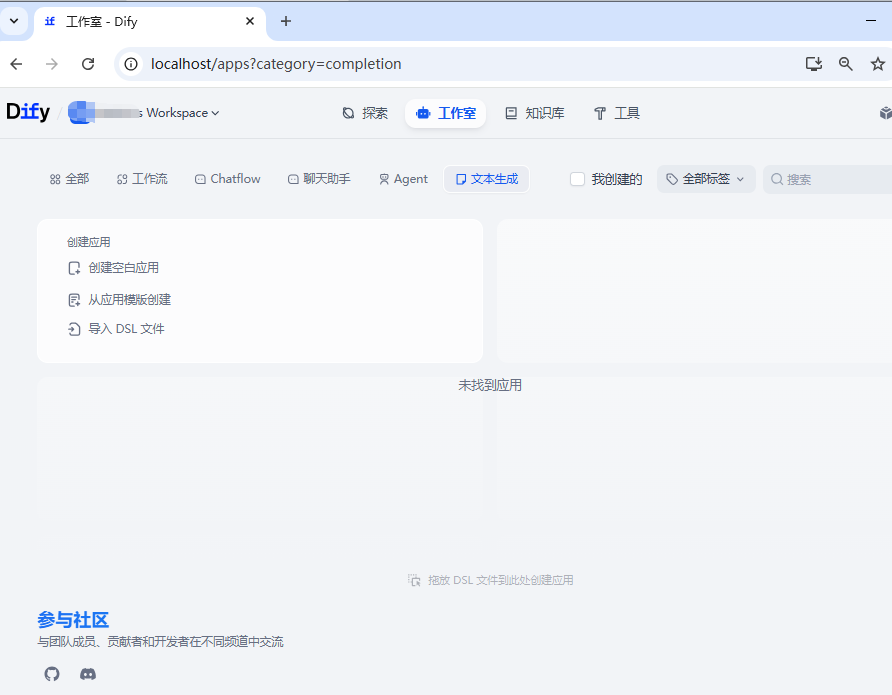Open browser zoom magnifier icon
The height and width of the screenshot is (695, 892).
pos(846,64)
